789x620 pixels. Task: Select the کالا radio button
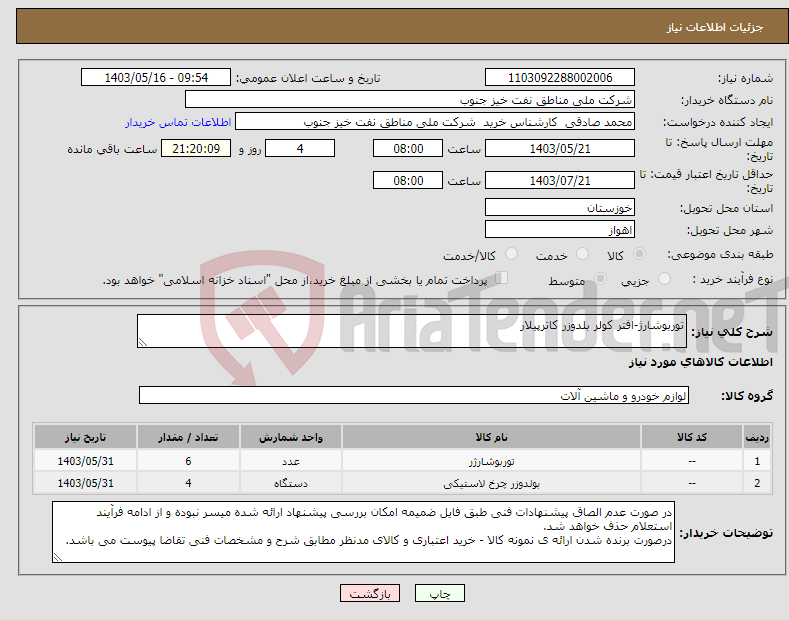(x=639, y=254)
